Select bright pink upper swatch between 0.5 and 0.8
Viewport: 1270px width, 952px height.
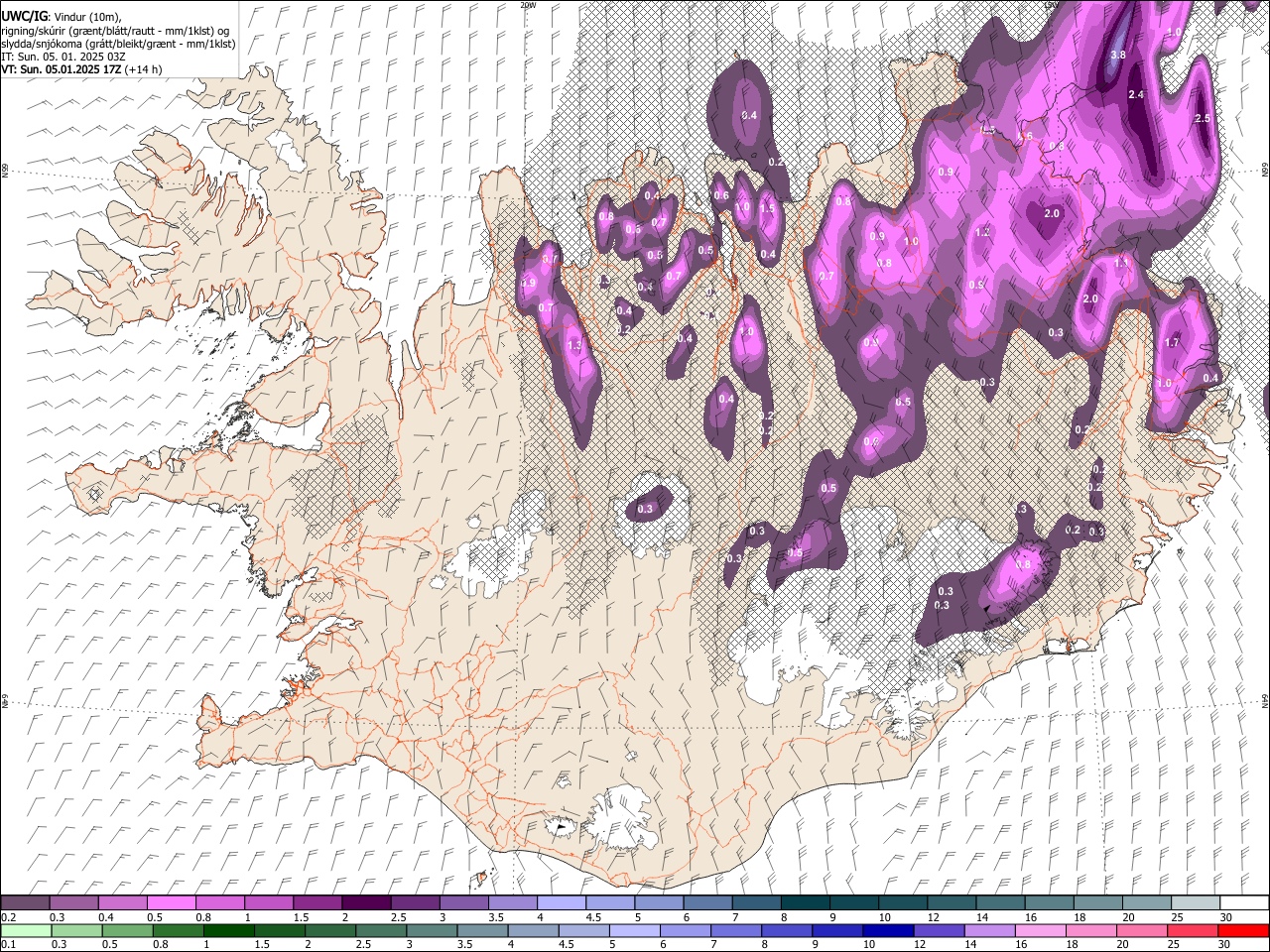171,902
